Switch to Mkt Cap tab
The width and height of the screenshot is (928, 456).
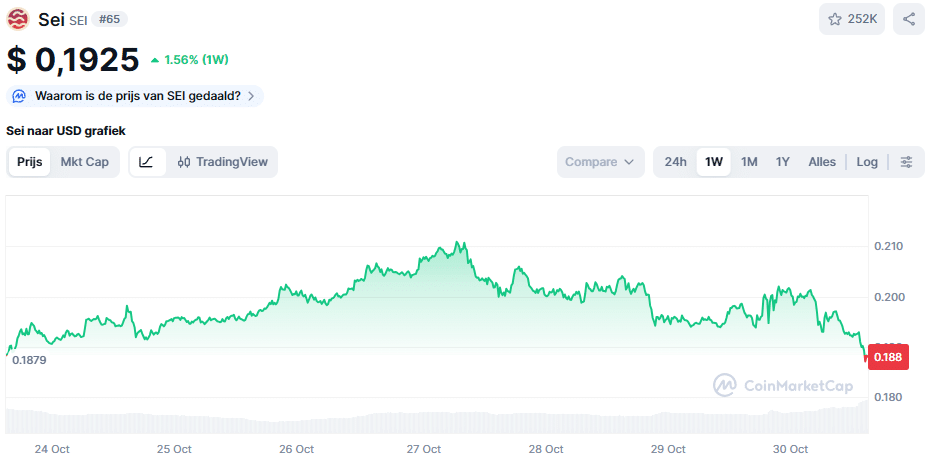[85, 162]
